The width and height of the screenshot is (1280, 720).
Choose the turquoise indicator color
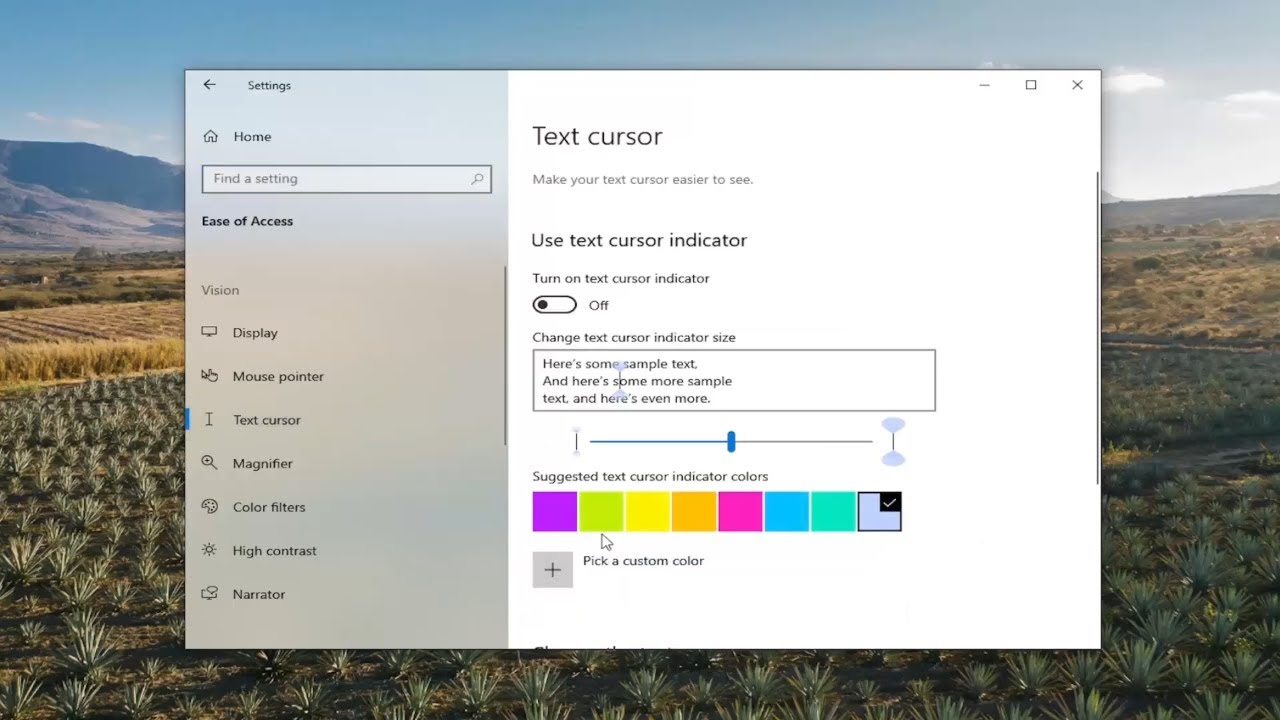[x=833, y=511]
